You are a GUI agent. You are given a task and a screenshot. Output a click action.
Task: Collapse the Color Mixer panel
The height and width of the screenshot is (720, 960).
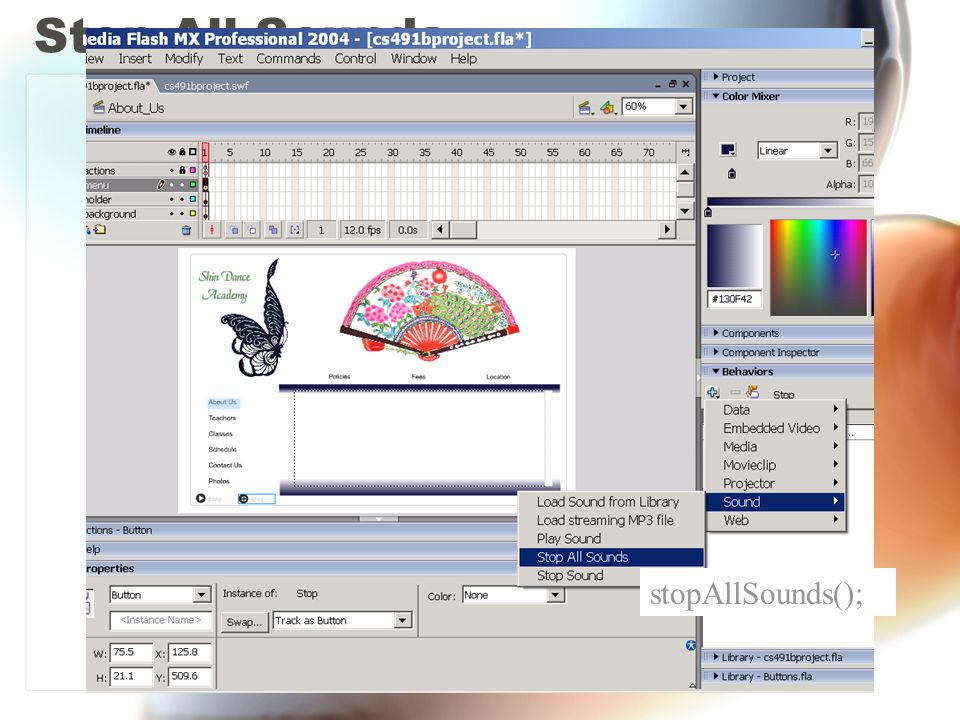[716, 96]
